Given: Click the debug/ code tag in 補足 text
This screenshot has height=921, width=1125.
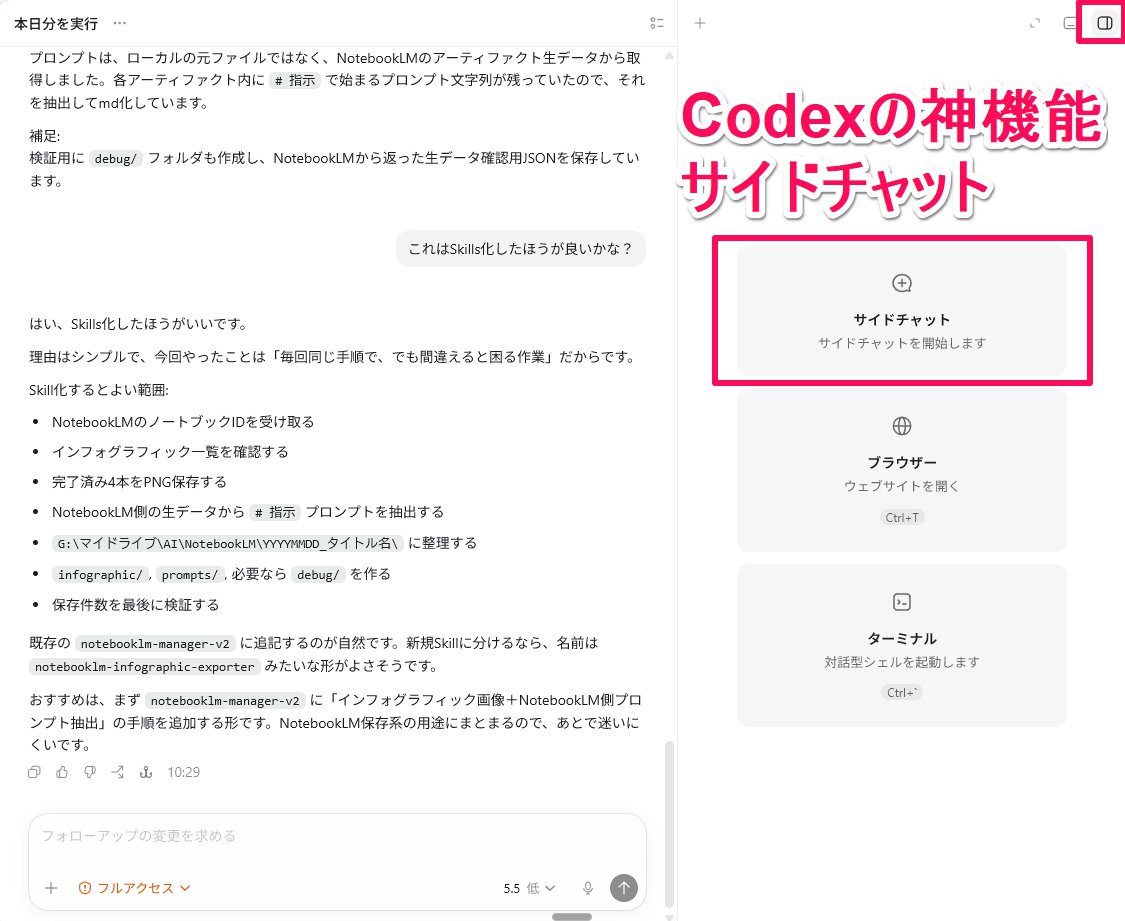Looking at the screenshot, I should [x=116, y=159].
